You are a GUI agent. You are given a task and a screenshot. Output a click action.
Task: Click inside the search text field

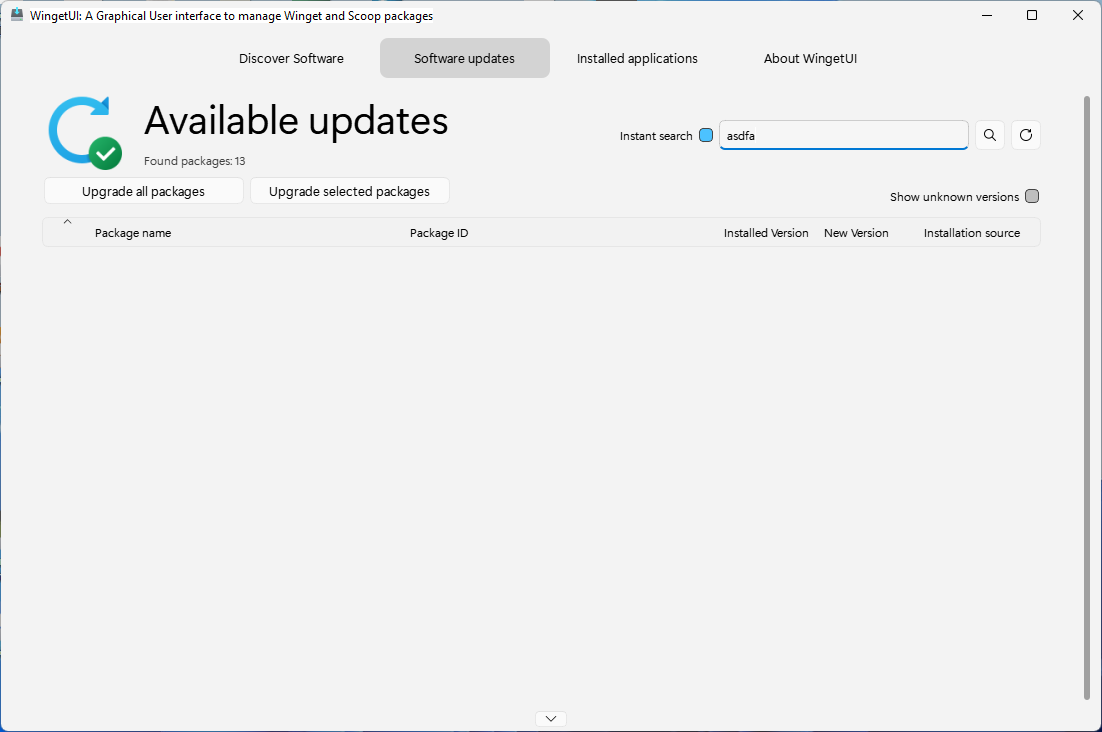coord(843,134)
